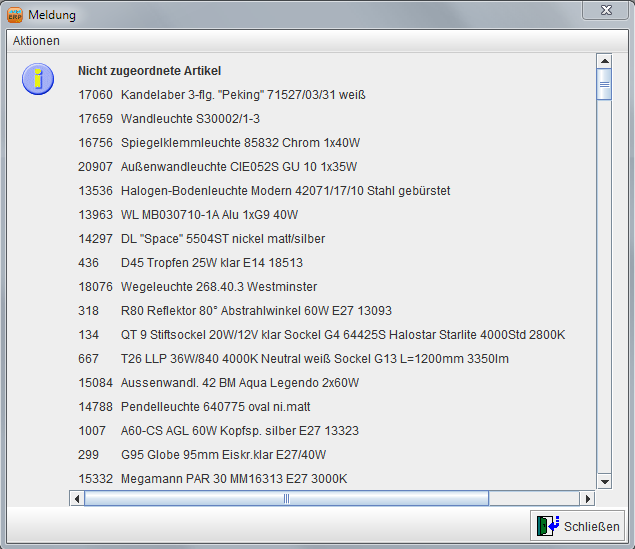Image resolution: width=635 pixels, height=549 pixels.
Task: Click the blue information icon
Action: pyautogui.click(x=38, y=78)
